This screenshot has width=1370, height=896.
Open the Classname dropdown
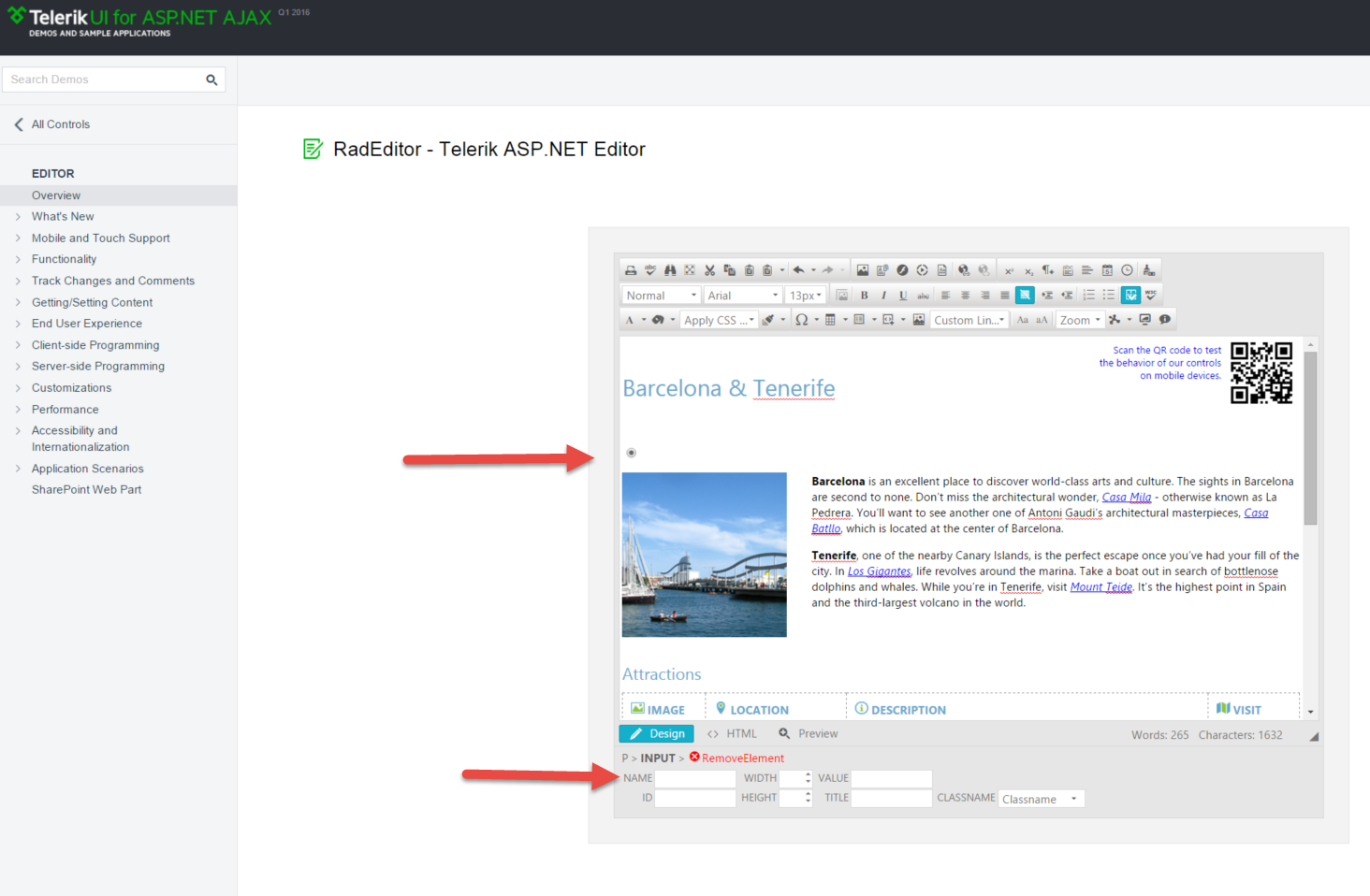pyautogui.click(x=1042, y=799)
